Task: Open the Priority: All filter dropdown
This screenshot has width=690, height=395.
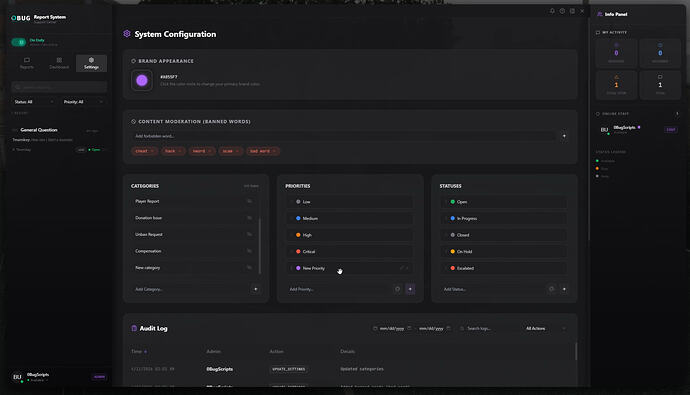Action: (x=83, y=102)
